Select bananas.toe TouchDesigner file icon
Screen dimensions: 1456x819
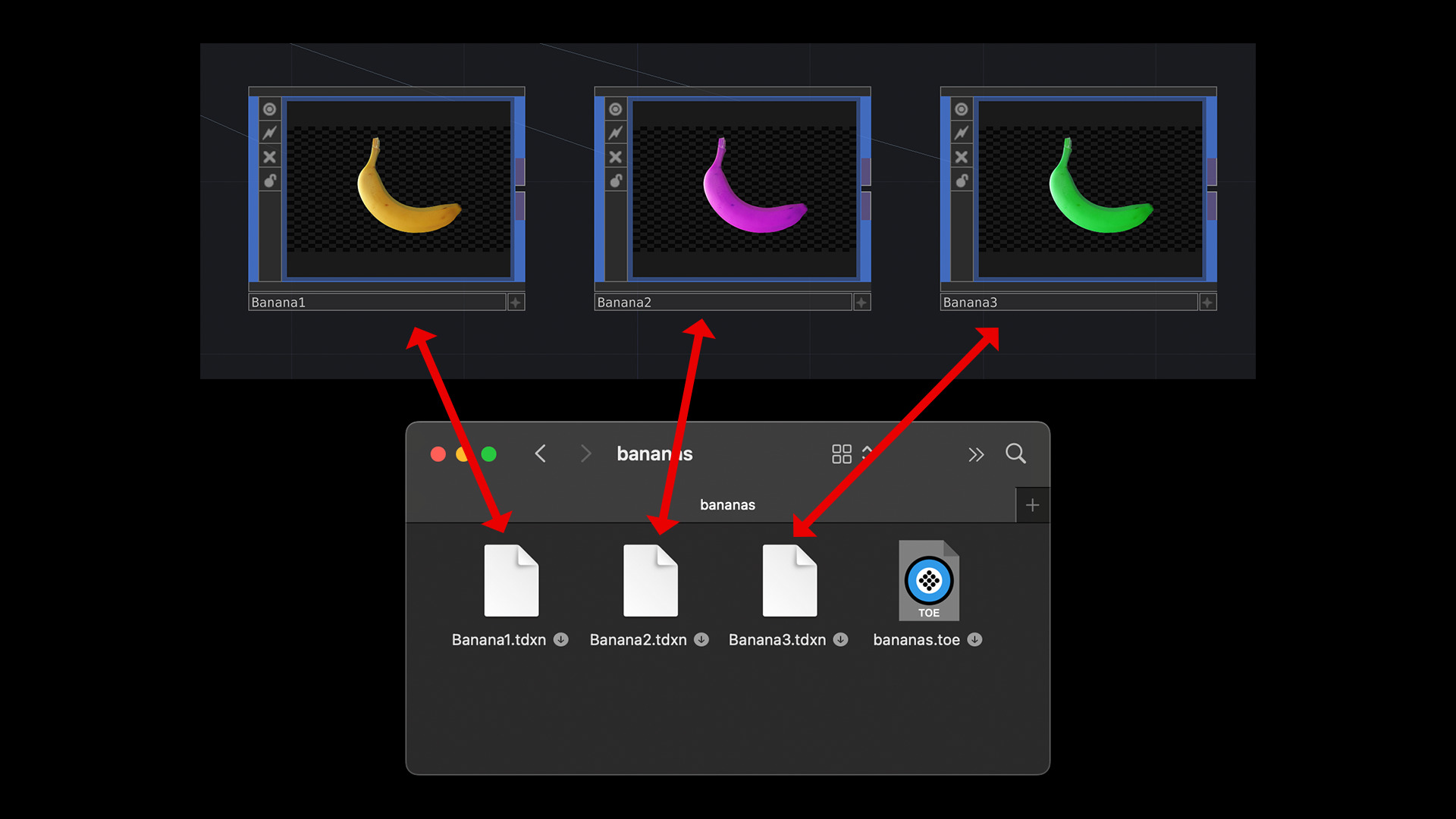pyautogui.click(x=929, y=580)
